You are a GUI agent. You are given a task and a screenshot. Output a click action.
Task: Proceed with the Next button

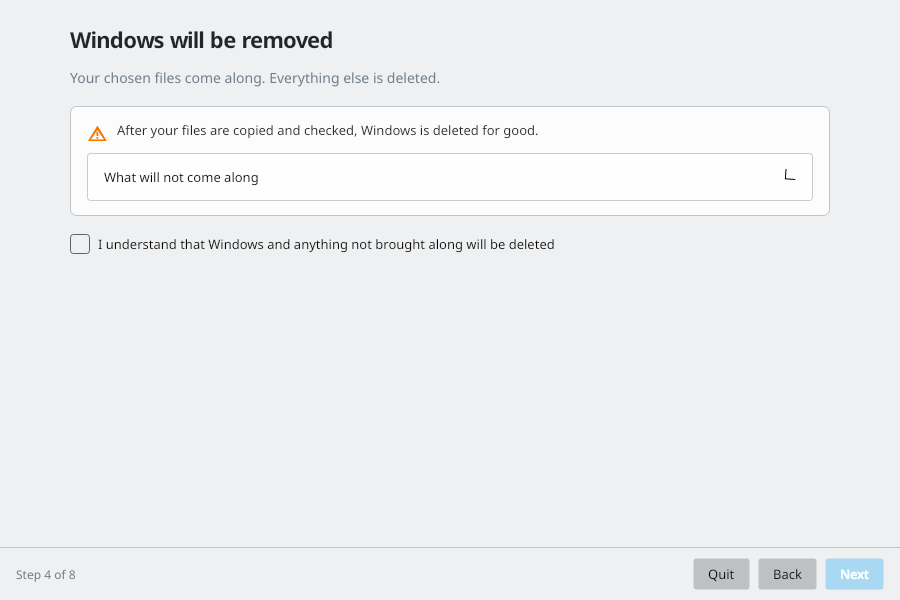(x=854, y=574)
